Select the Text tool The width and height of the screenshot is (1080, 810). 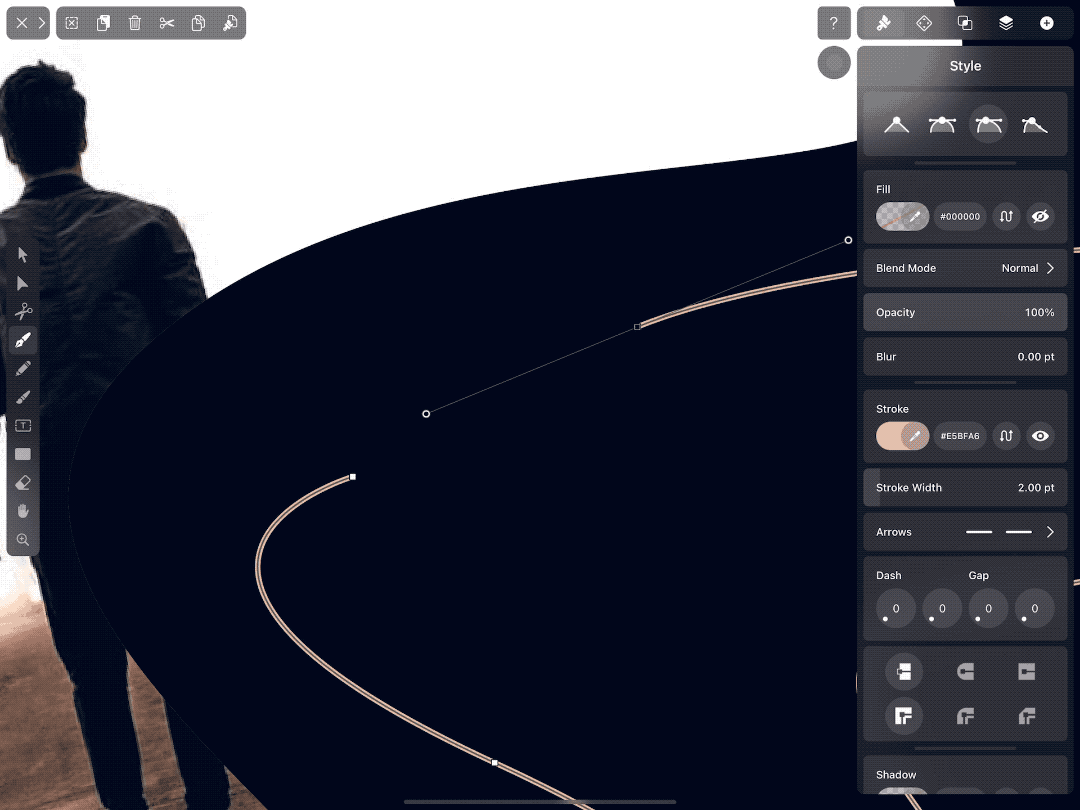[23, 426]
